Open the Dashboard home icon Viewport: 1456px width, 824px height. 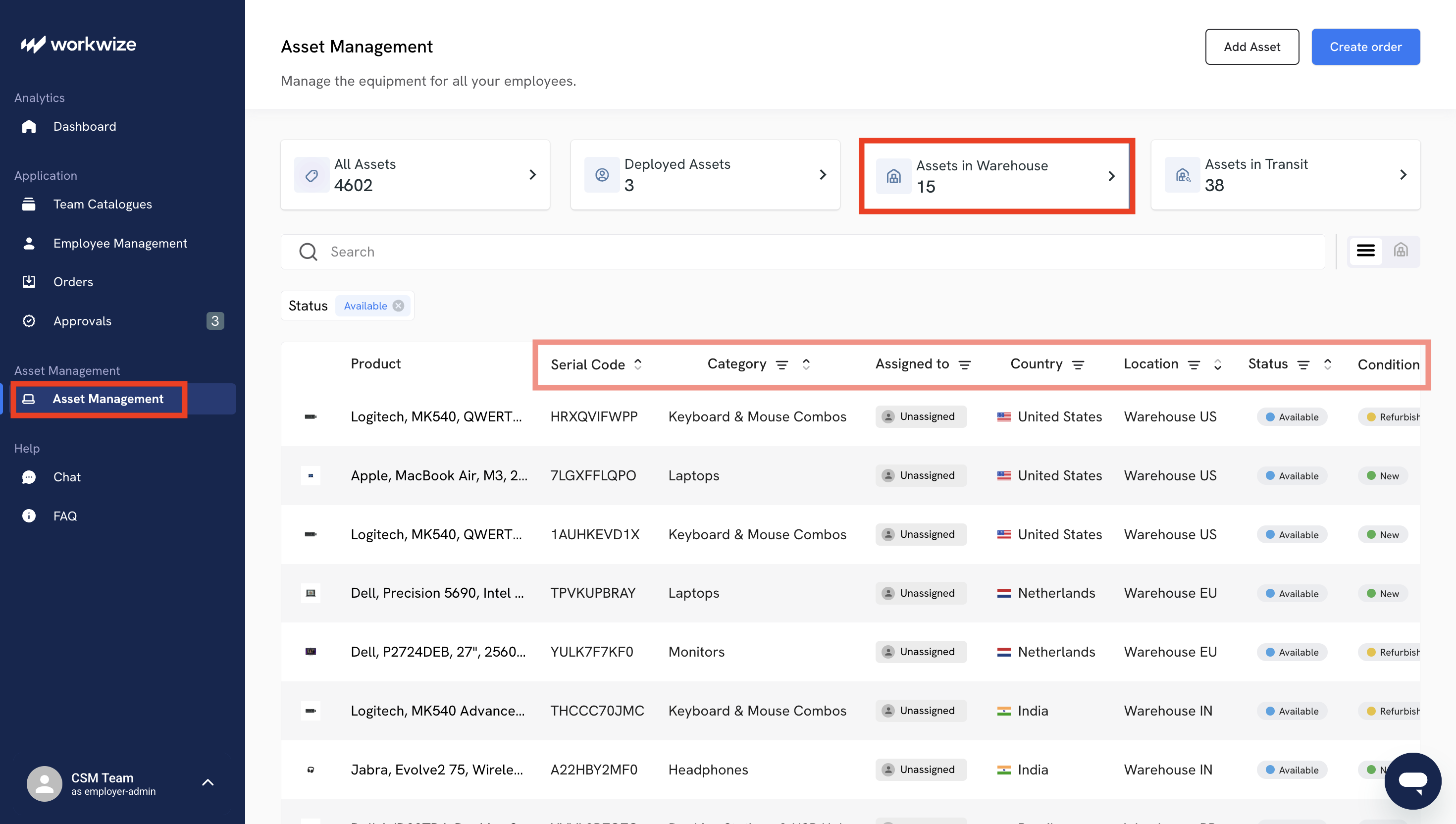coord(29,126)
